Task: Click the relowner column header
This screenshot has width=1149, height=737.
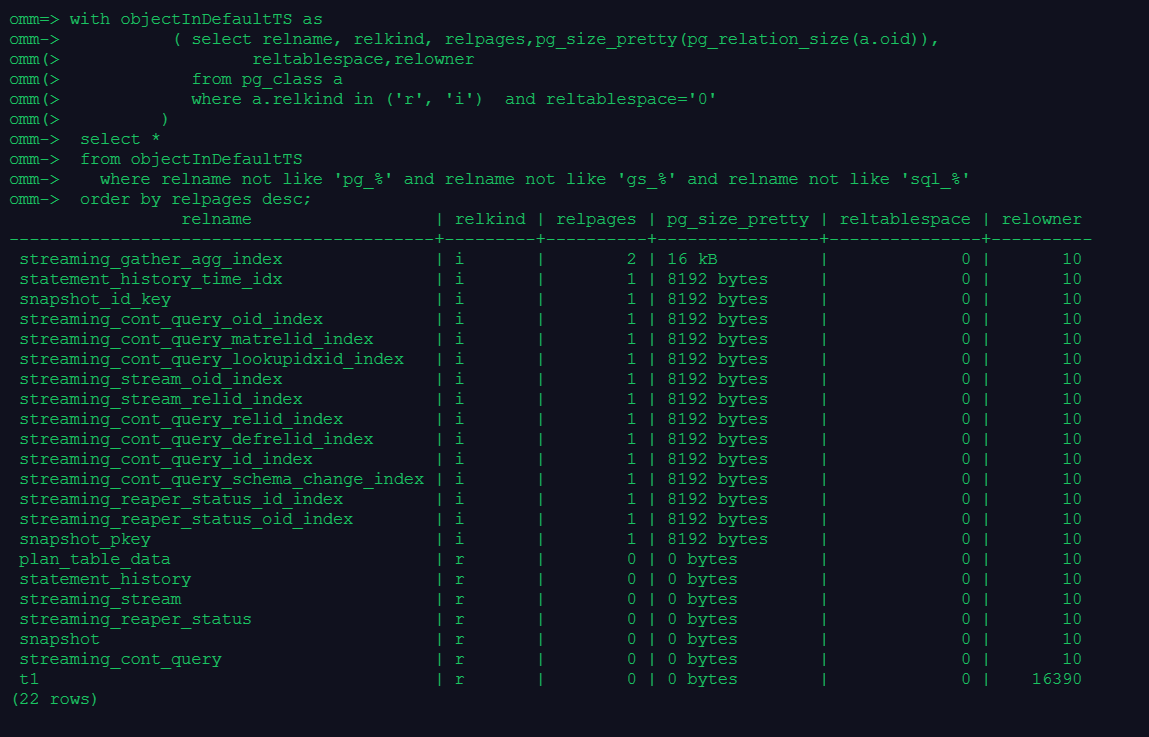Action: coord(1041,219)
